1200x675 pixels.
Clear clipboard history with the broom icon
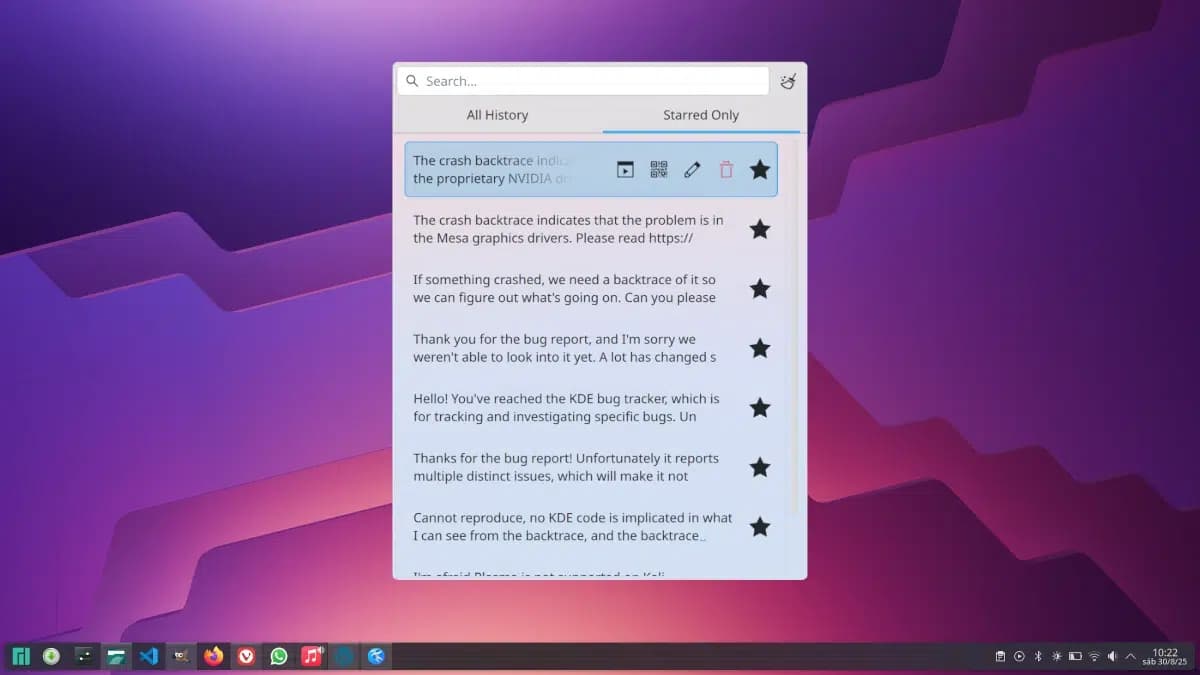[x=788, y=82]
